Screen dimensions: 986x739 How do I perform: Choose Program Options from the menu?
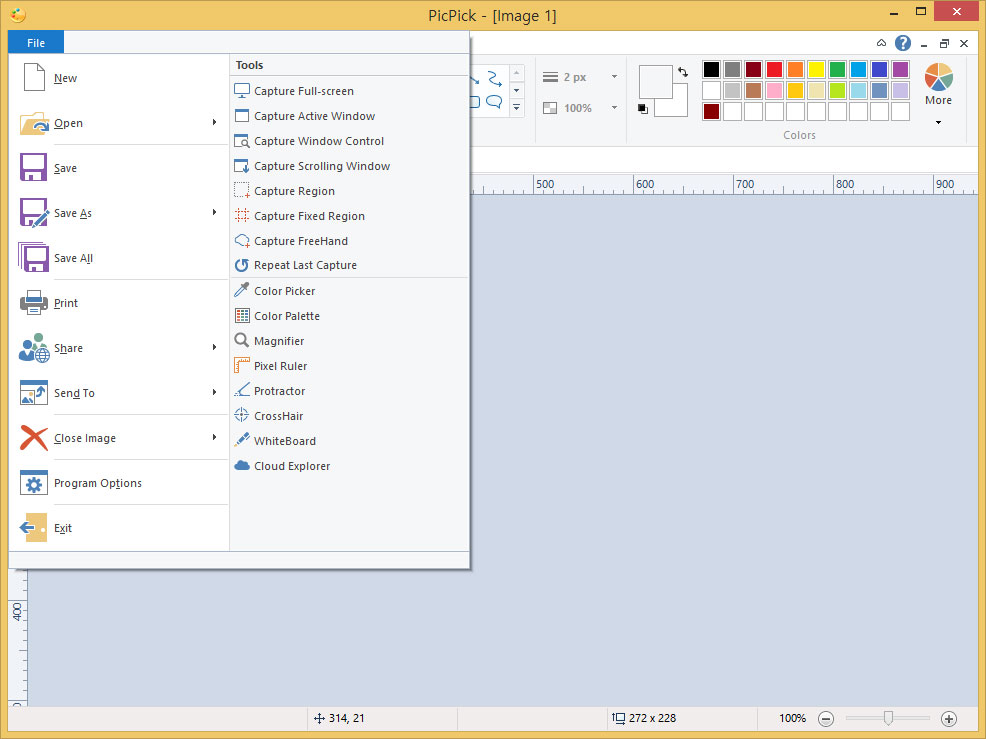tap(97, 483)
